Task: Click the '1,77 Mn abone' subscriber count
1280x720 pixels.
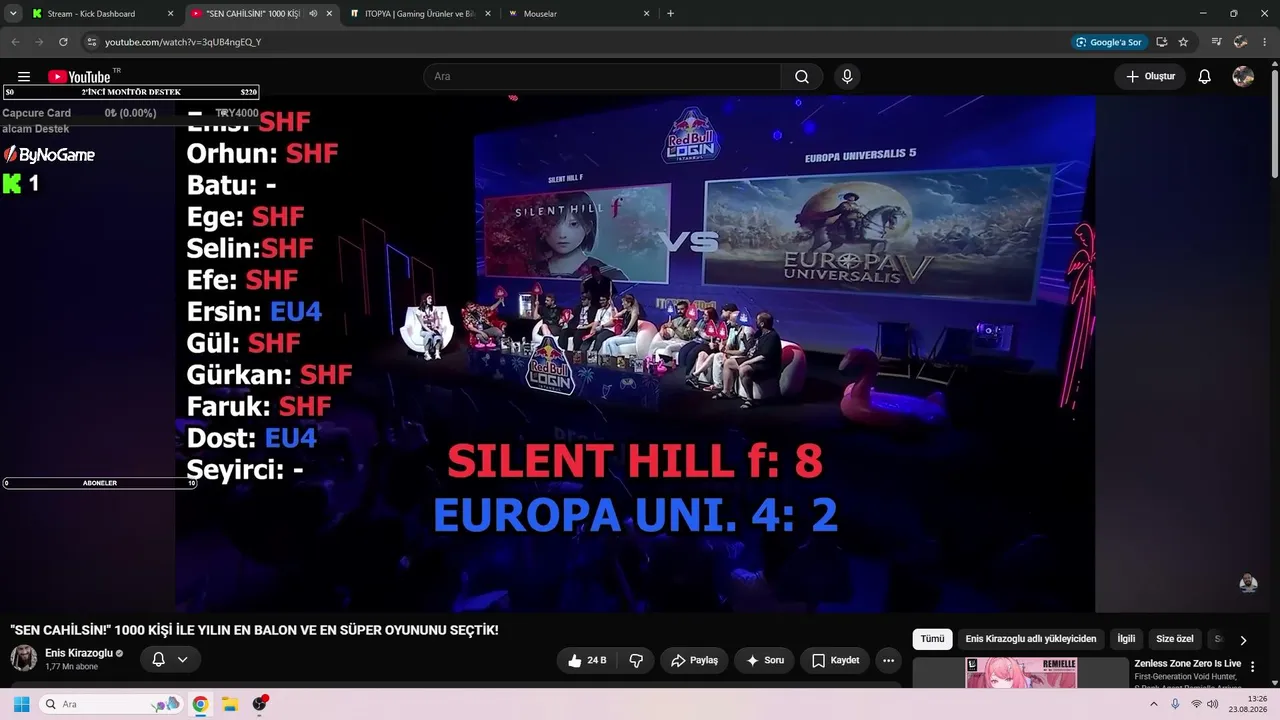Action: click(72, 667)
